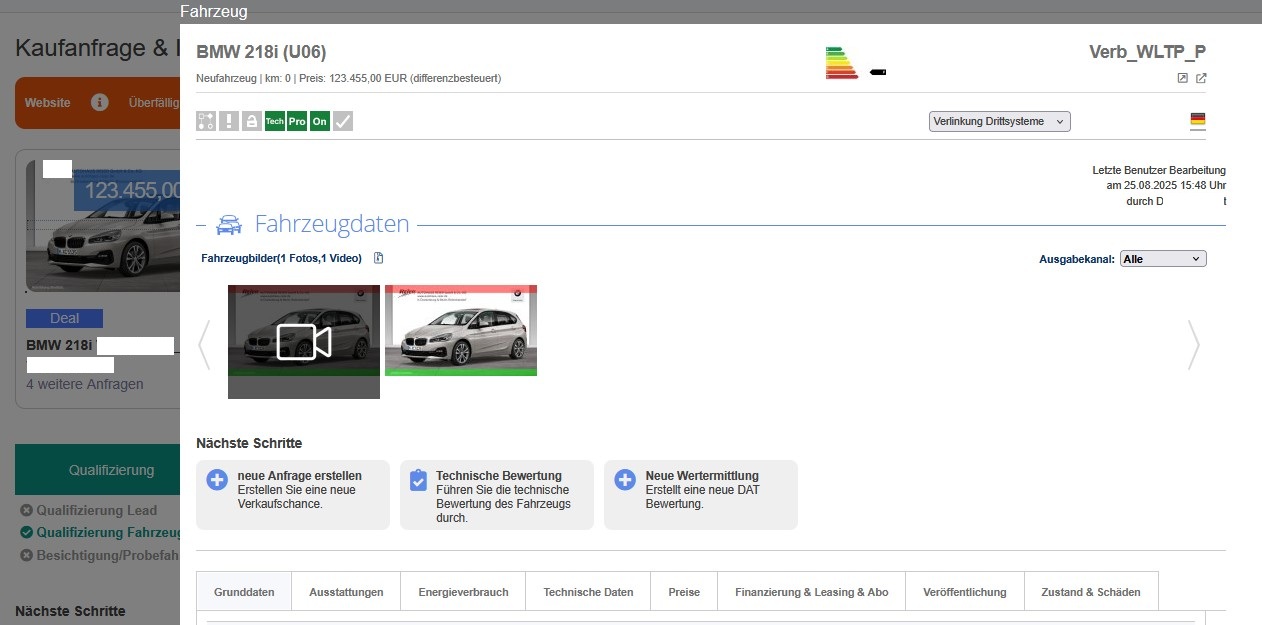Click the Fahrzeugbilder(1 Fotos,1 Video) label
Viewport: 1262px width, 625px height.
coord(281,258)
